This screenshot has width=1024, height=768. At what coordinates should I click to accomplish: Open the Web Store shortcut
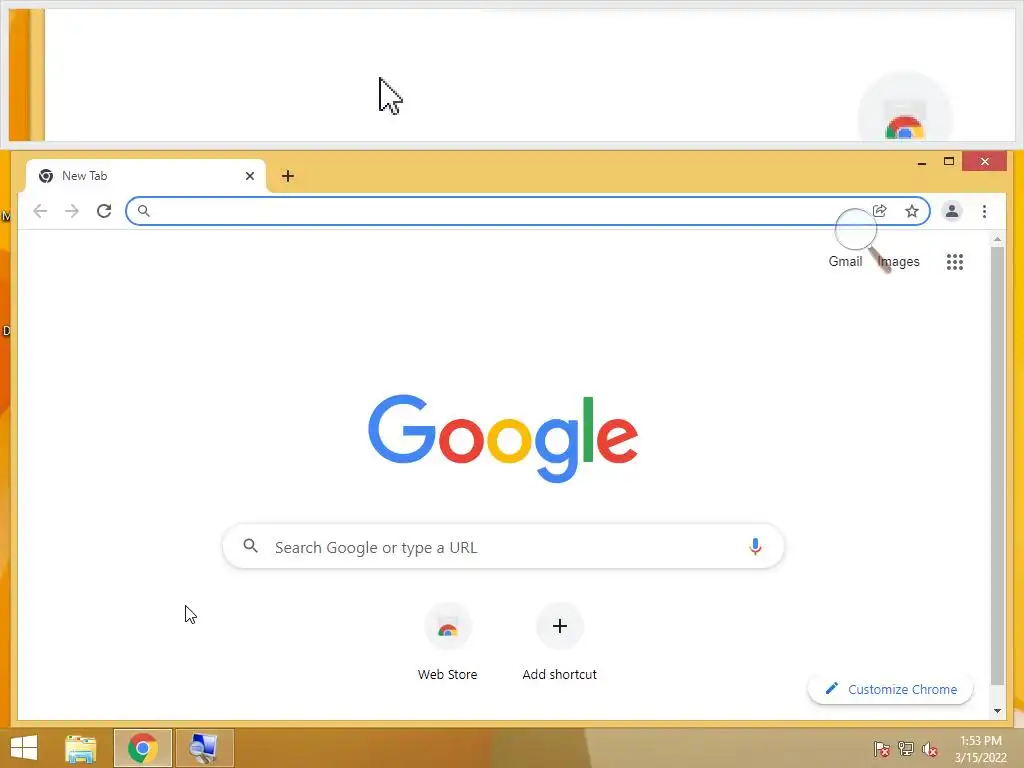tap(447, 642)
